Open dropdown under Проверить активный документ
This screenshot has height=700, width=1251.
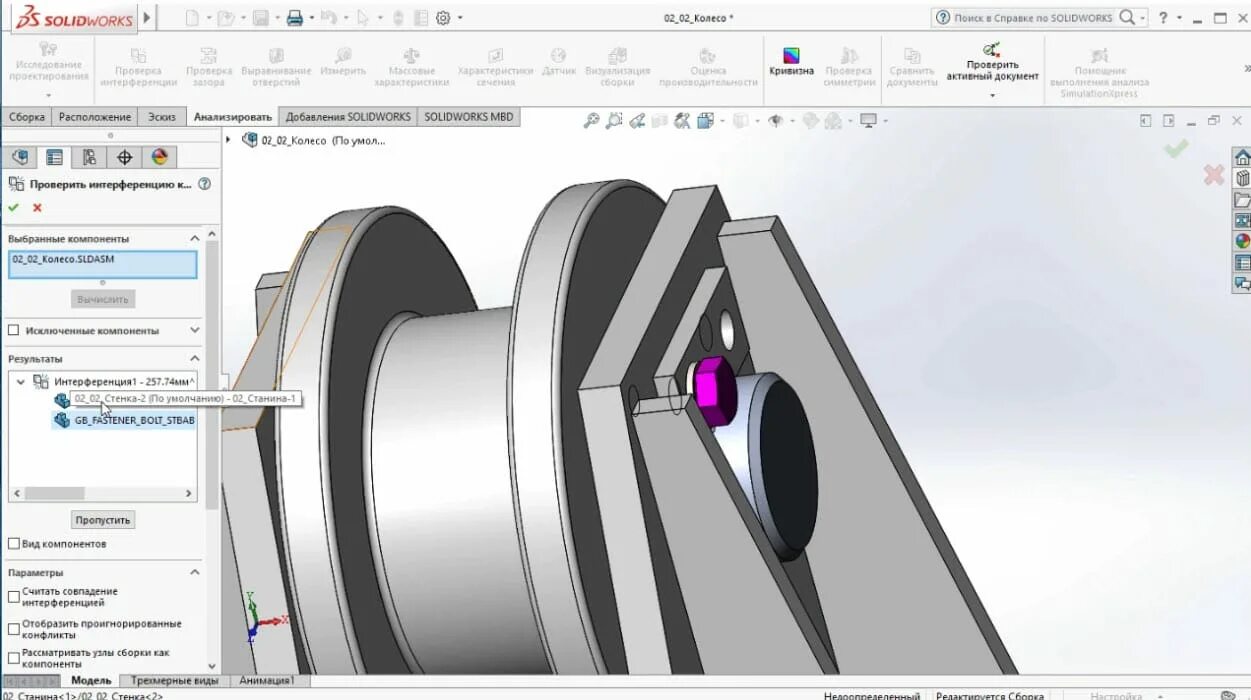[x=992, y=96]
